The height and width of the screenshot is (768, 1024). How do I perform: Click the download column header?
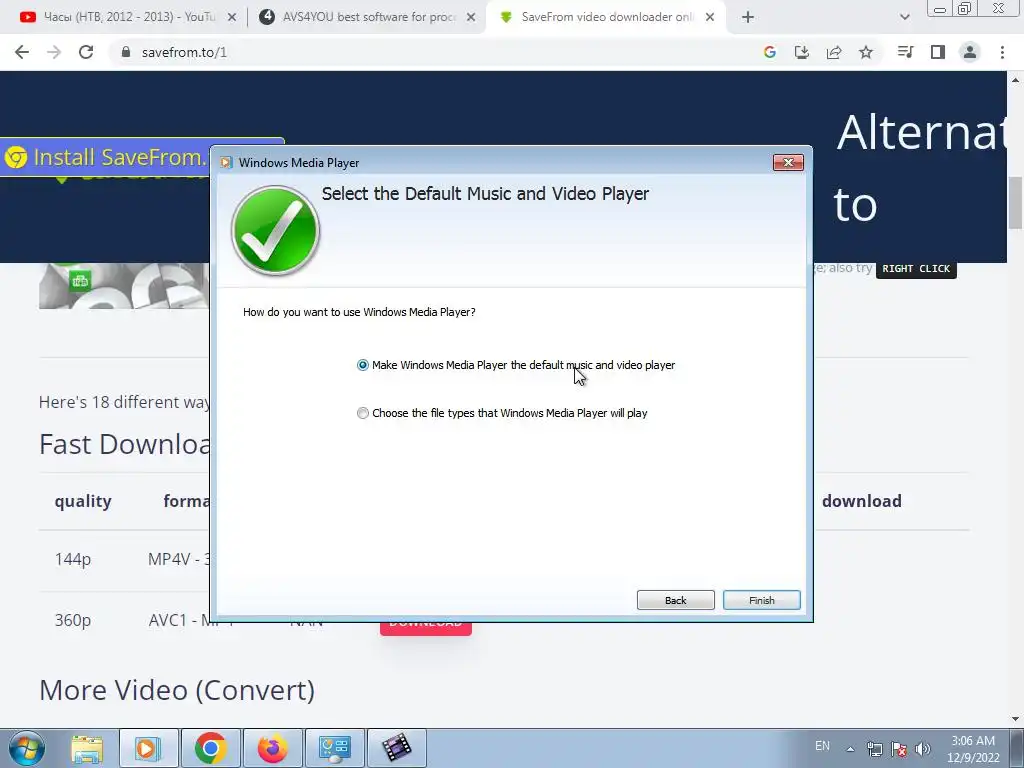(861, 501)
